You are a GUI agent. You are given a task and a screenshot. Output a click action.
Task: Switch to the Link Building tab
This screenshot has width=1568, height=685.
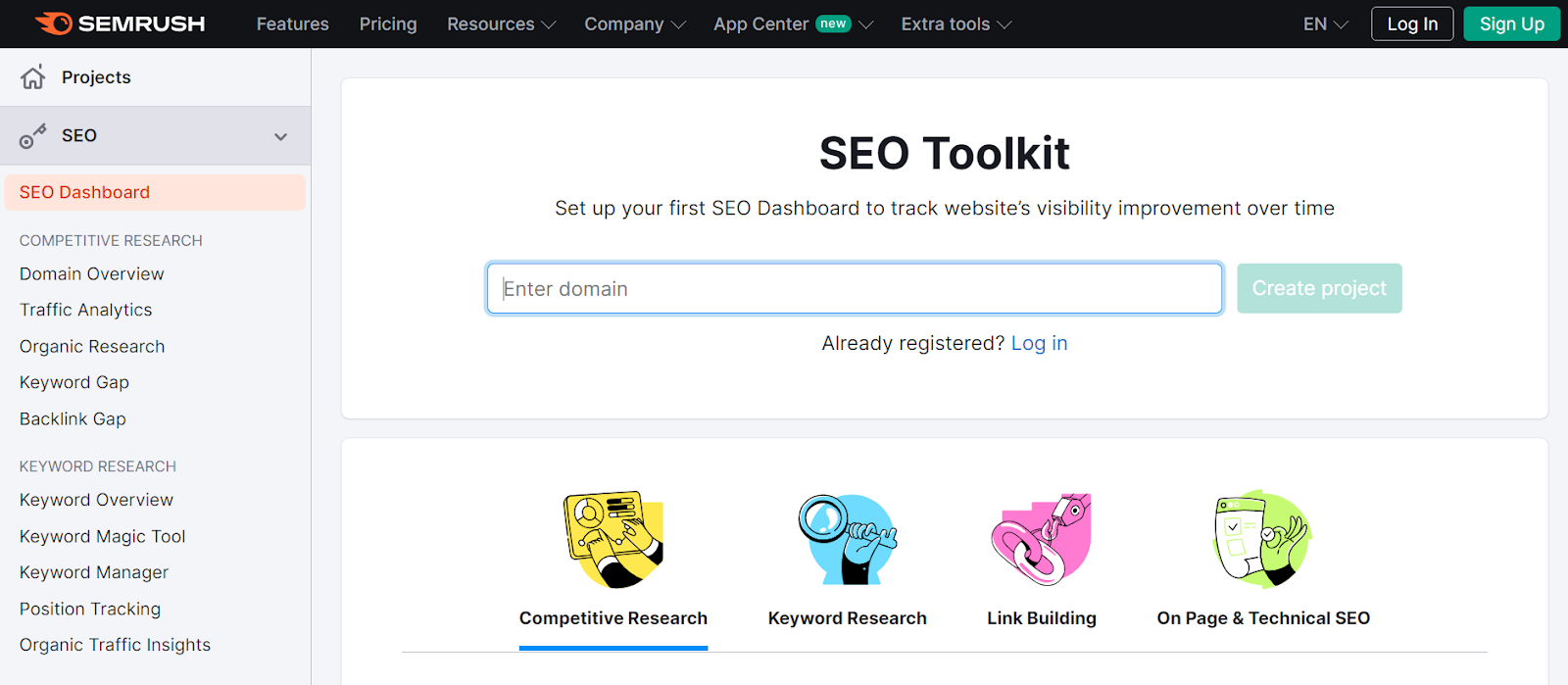tap(1042, 618)
